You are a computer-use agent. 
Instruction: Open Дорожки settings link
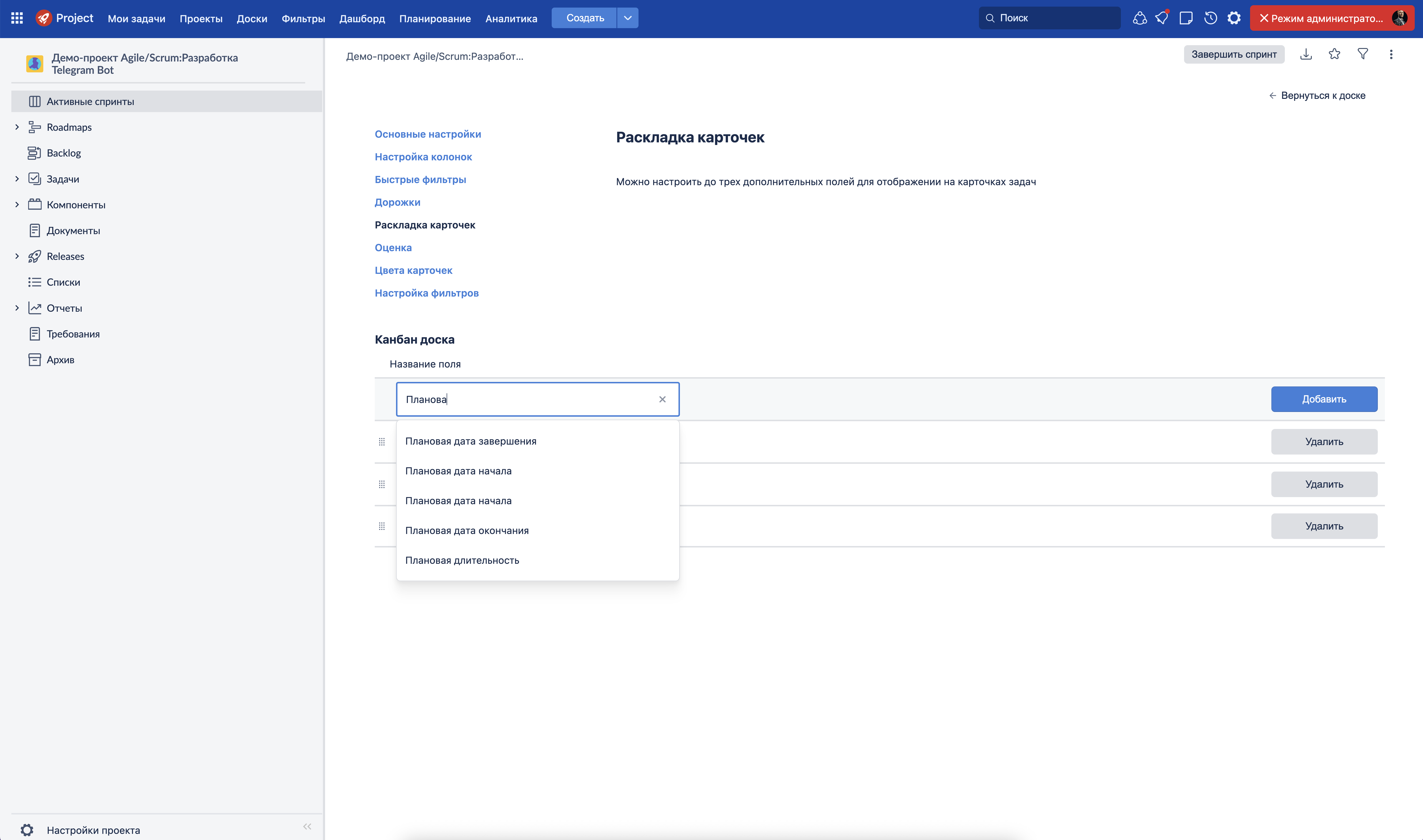[397, 202]
